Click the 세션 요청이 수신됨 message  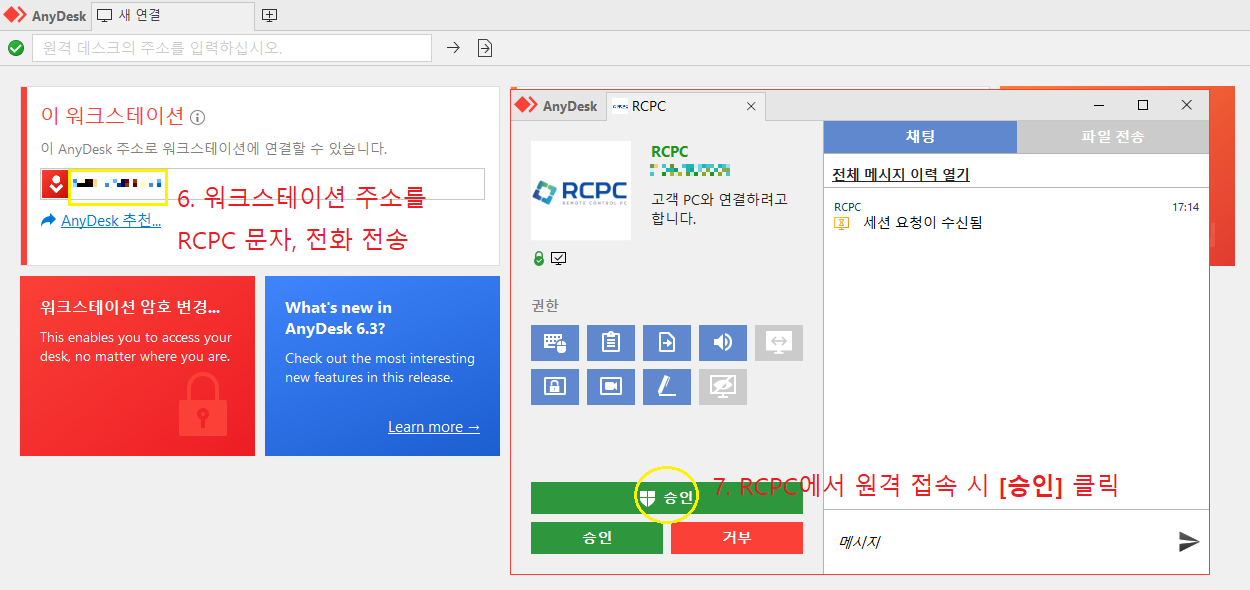point(923,223)
